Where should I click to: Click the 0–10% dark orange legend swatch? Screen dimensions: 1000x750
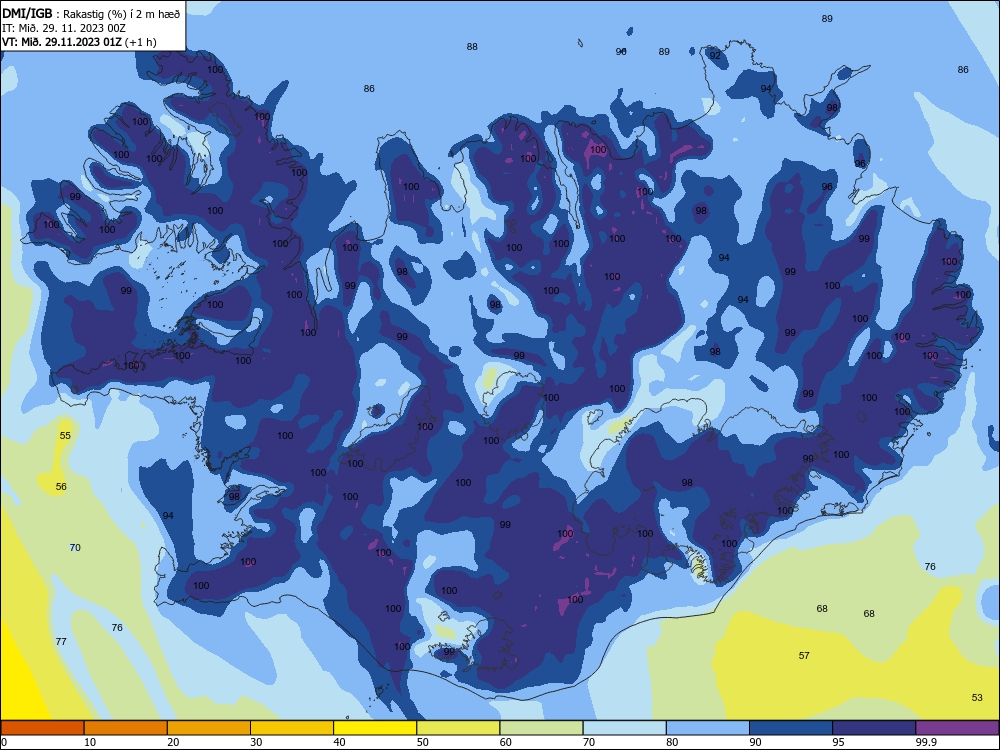(42, 728)
